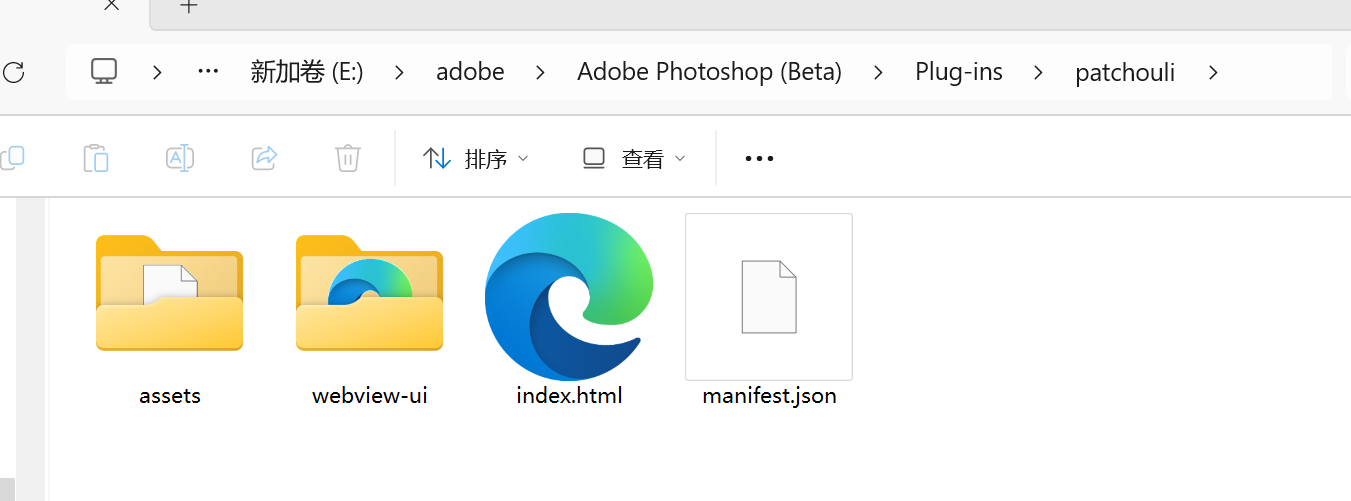Select the assets folder
The image size is (1351, 501).
coord(170,310)
